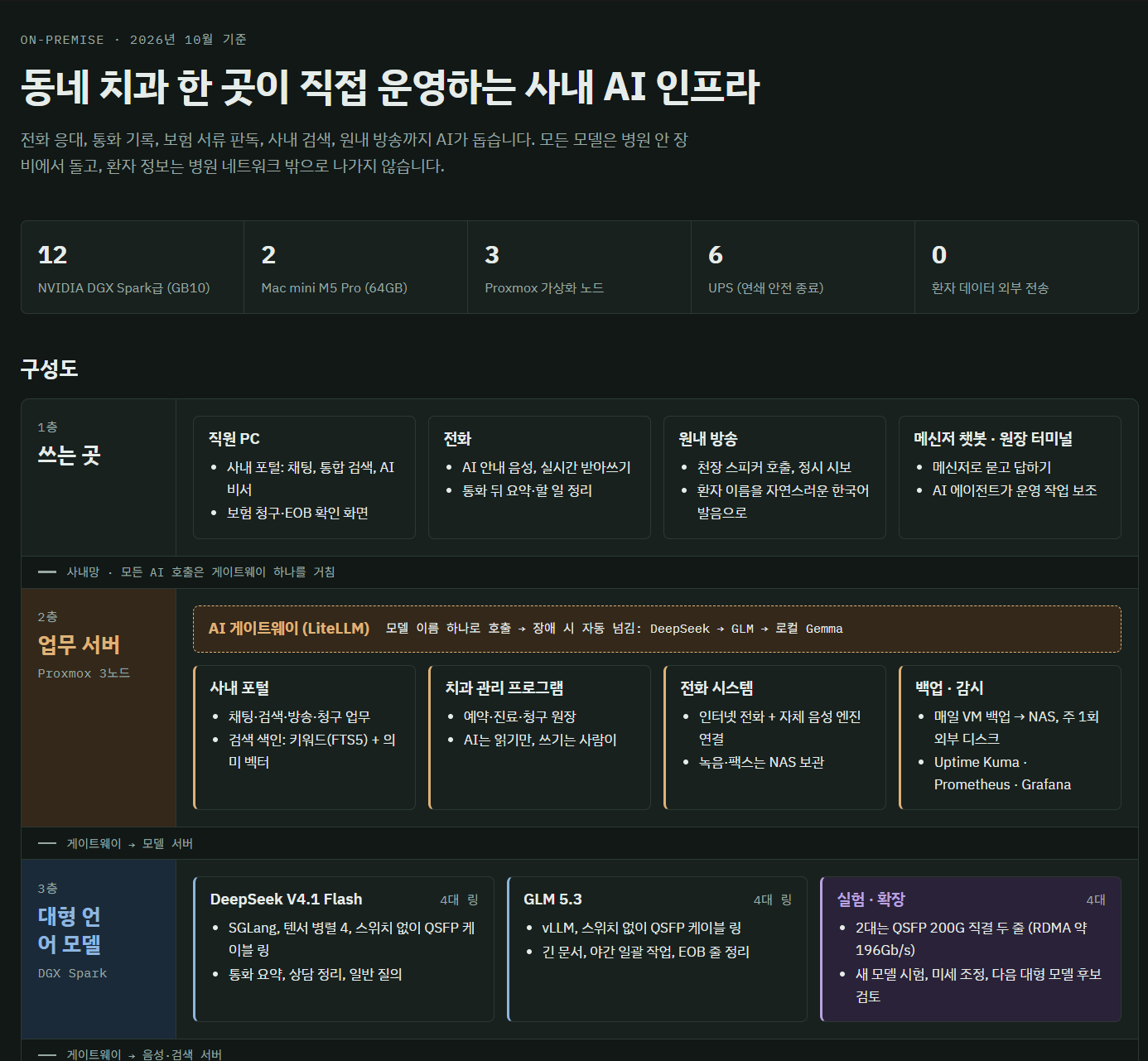This screenshot has width=1148, height=1061.
Task: Select 'AI는 읽기만, 쓰기는 사람이' bullet
Action: (540, 740)
